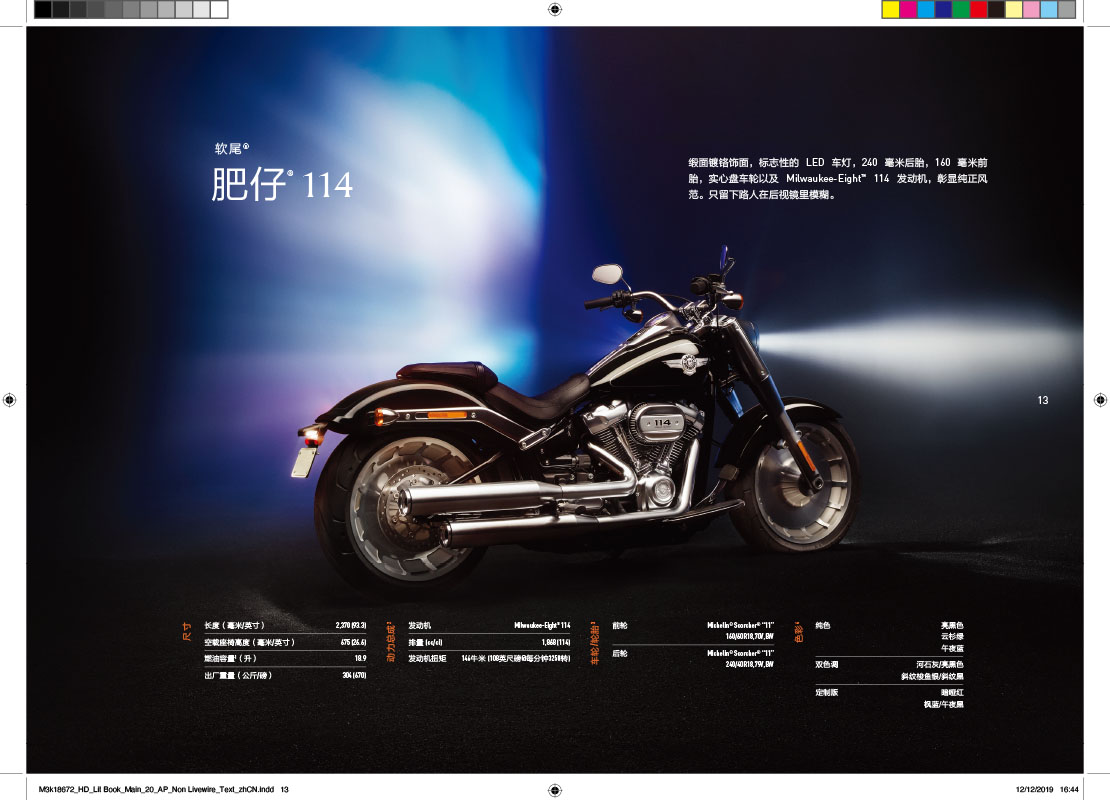Click the 发动机 label in the specs
1110x800 pixels.
[420, 626]
